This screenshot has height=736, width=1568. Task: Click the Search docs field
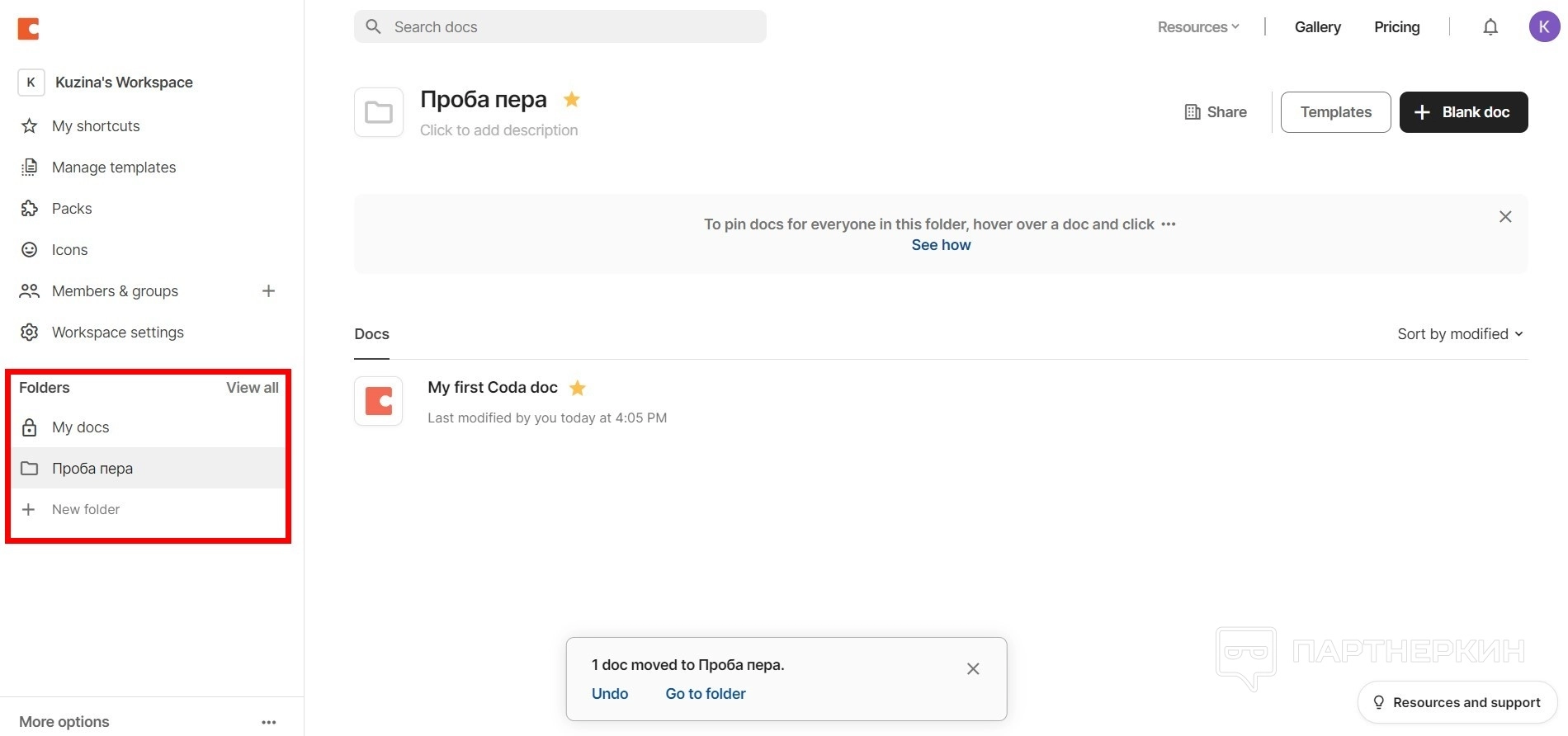[x=569, y=27]
